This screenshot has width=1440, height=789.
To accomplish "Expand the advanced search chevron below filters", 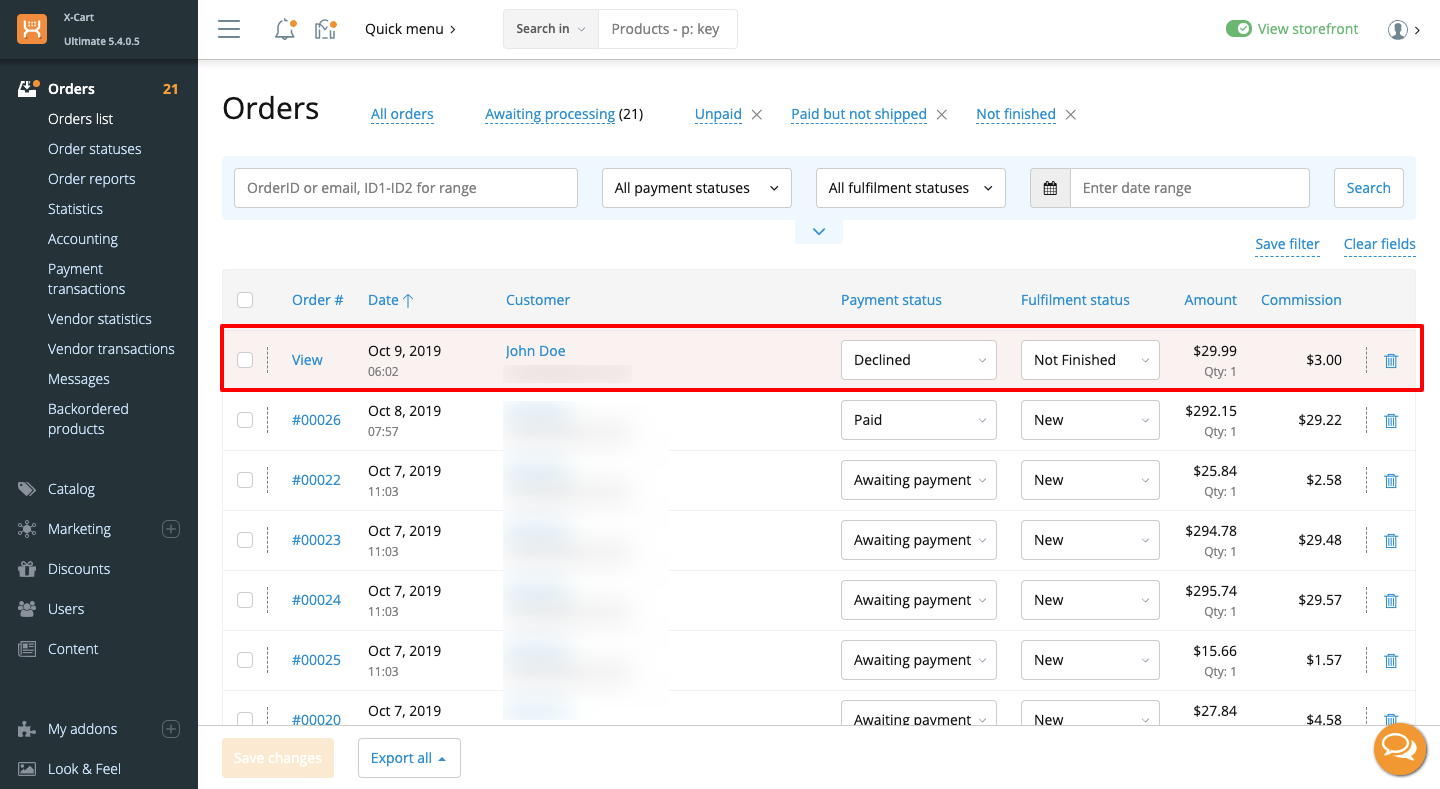I will coord(819,231).
